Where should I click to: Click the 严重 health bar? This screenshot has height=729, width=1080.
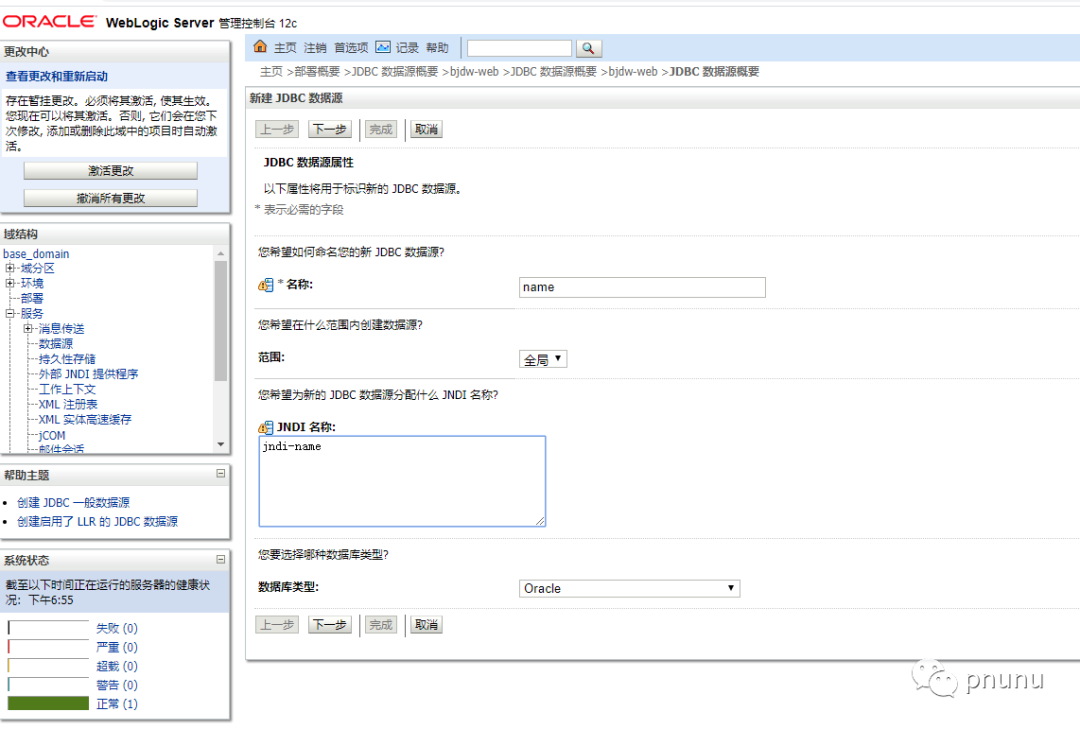pyautogui.click(x=48, y=646)
